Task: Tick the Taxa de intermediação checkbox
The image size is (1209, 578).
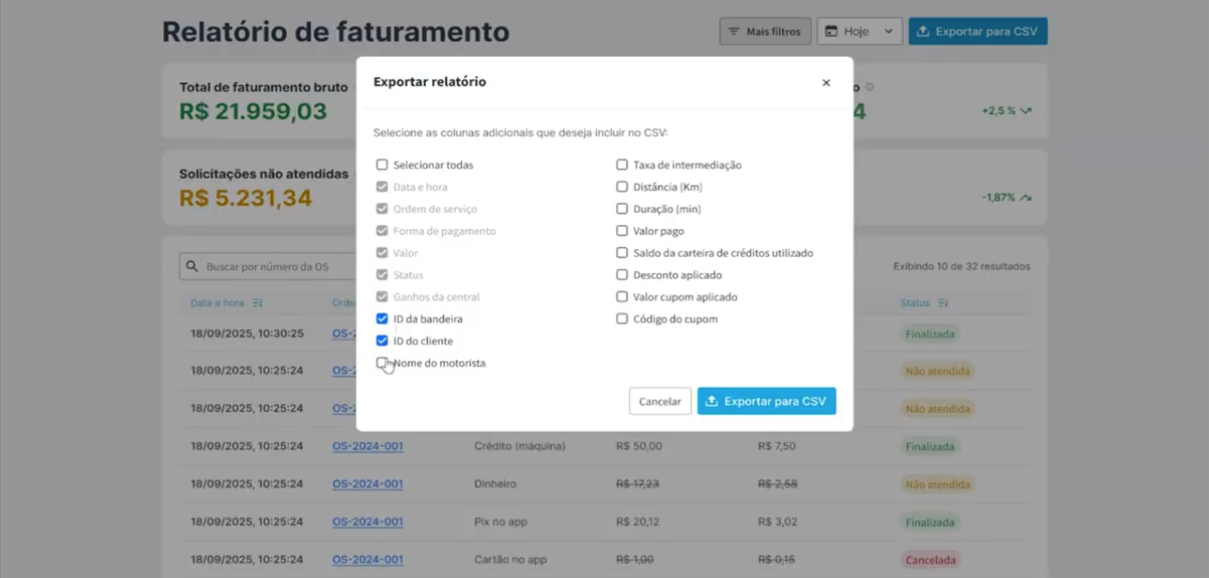Action: click(622, 165)
